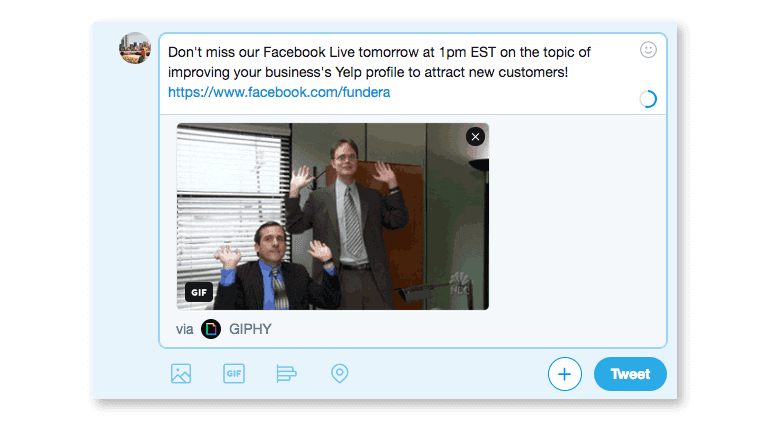Add another tweet with the plus button
This screenshot has width=769, height=421.
click(x=564, y=374)
